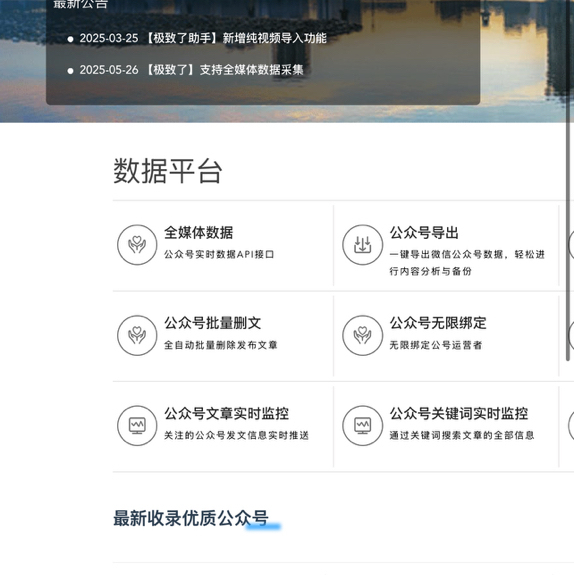Click the 关注的公众号发文信息实时推送 description

pos(236,435)
